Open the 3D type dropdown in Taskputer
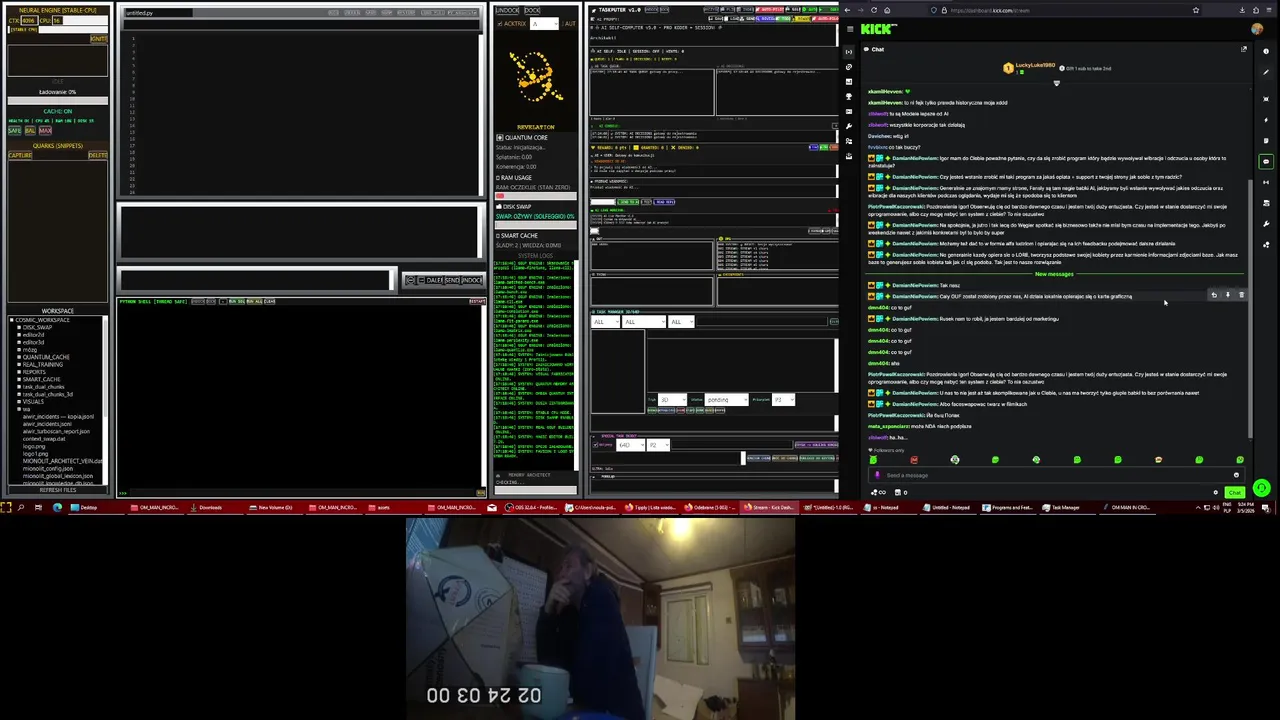This screenshot has width=1280, height=720. click(x=672, y=399)
